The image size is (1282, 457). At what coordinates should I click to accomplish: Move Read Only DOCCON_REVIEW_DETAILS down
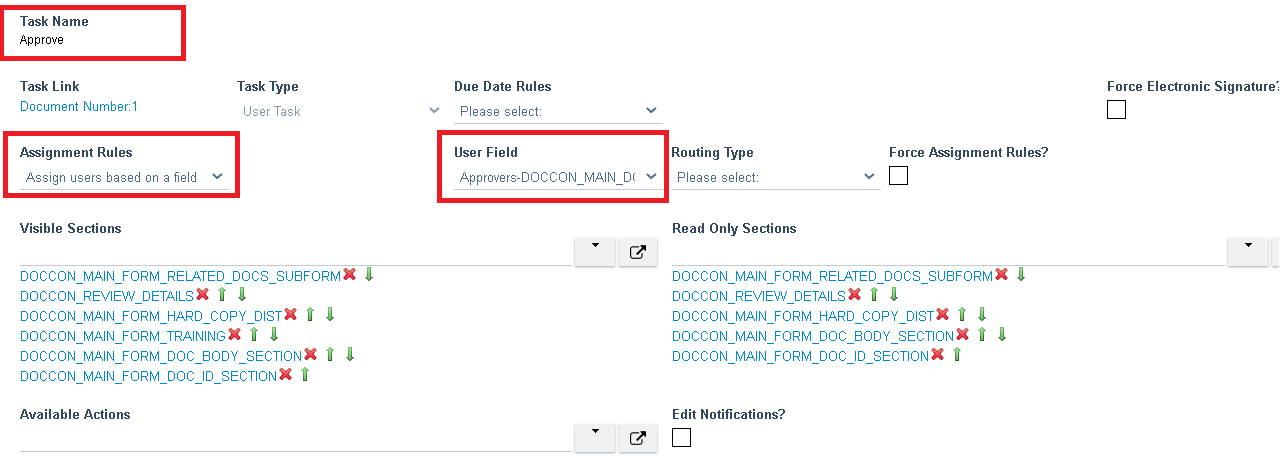pos(894,295)
